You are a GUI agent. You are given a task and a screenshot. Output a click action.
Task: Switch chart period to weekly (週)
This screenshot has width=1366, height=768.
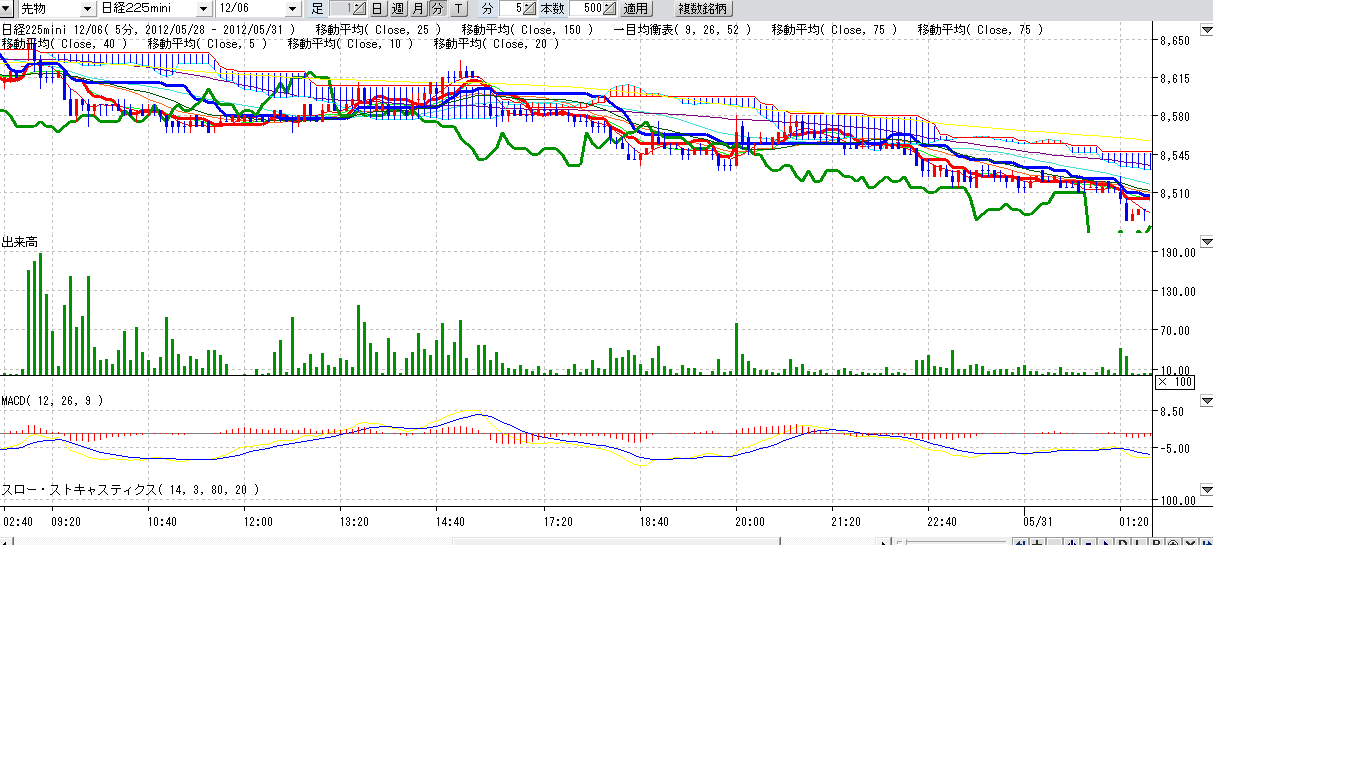click(x=397, y=9)
